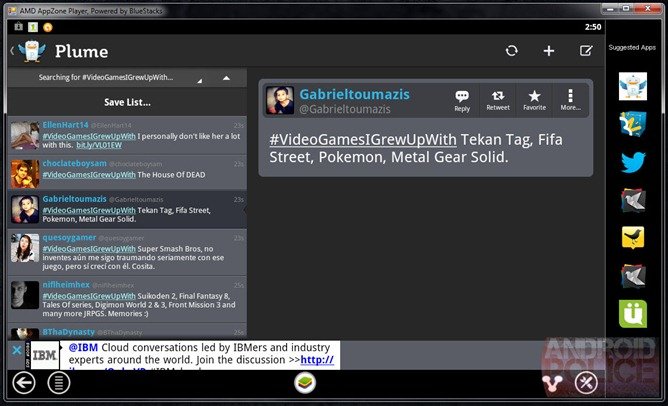This screenshot has height=406, width=668.
Task: Add a new column with plus icon
Action: tap(549, 51)
